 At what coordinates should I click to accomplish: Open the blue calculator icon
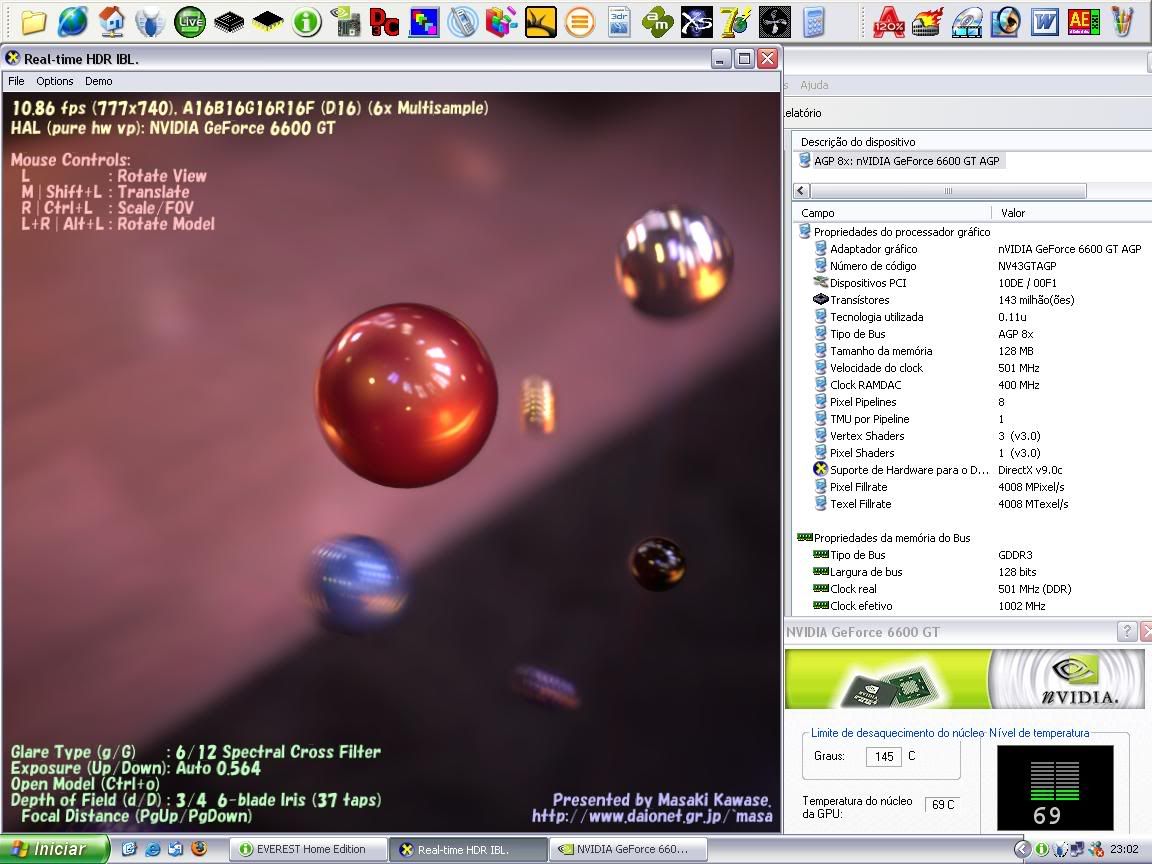pos(813,21)
